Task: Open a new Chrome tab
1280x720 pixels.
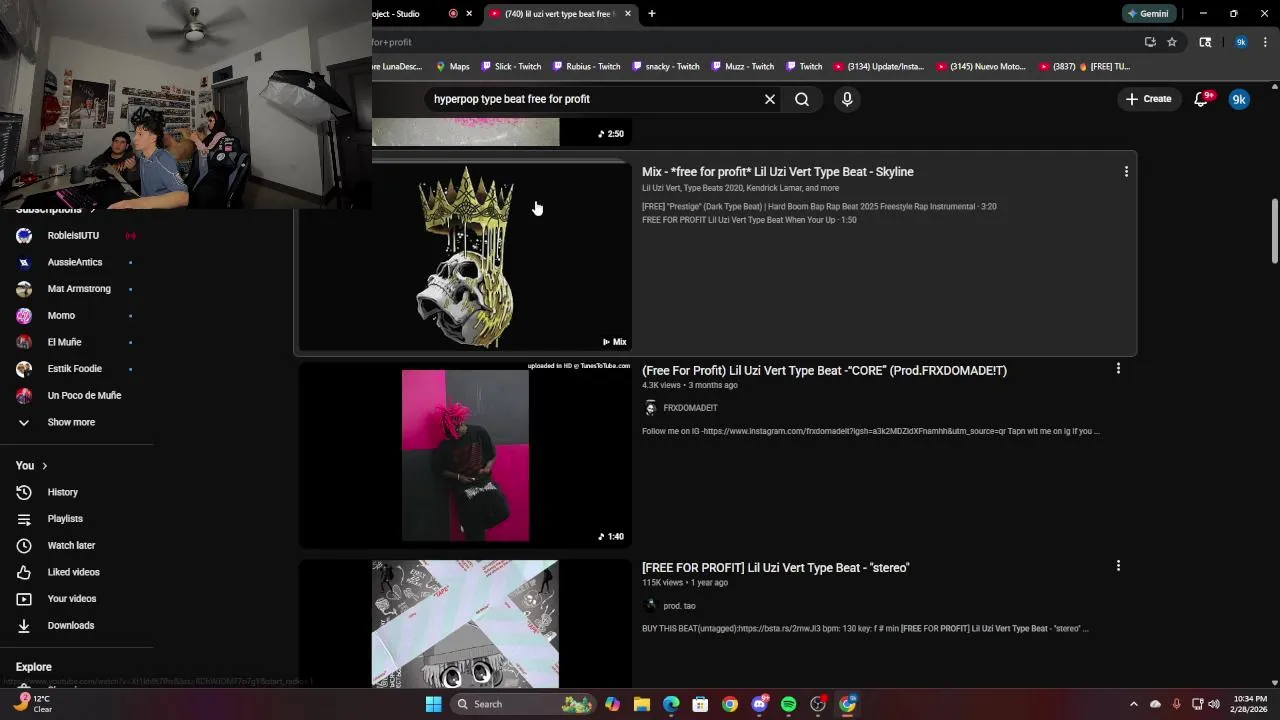Action: 652,14
